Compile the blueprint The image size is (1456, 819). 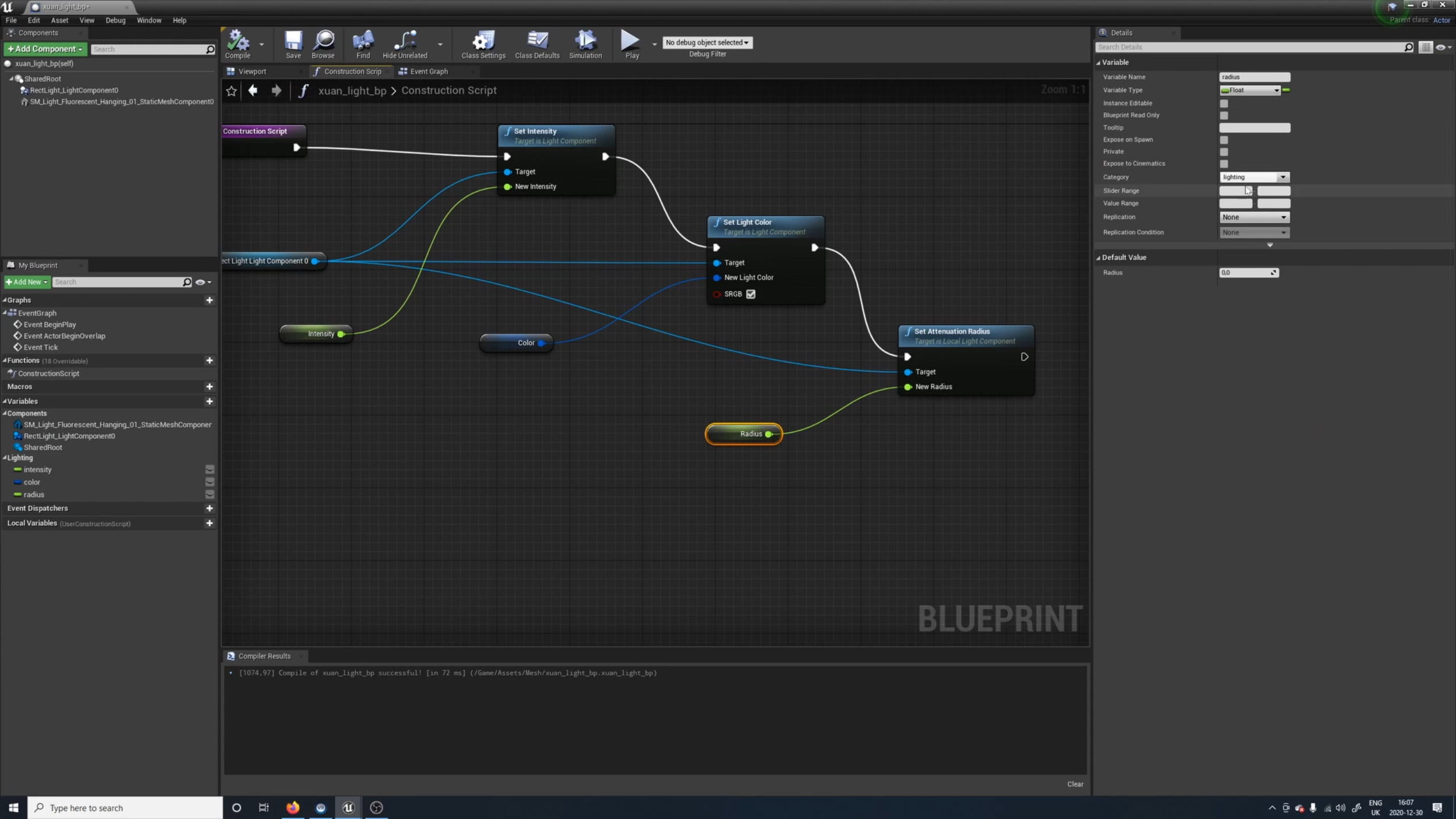point(238,43)
